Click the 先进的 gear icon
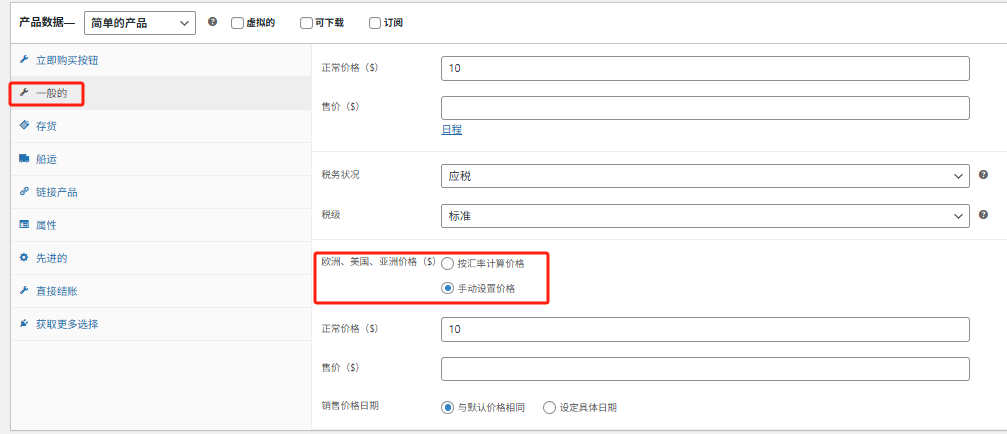Screen dimensions: 1007x434 click(x=24, y=258)
